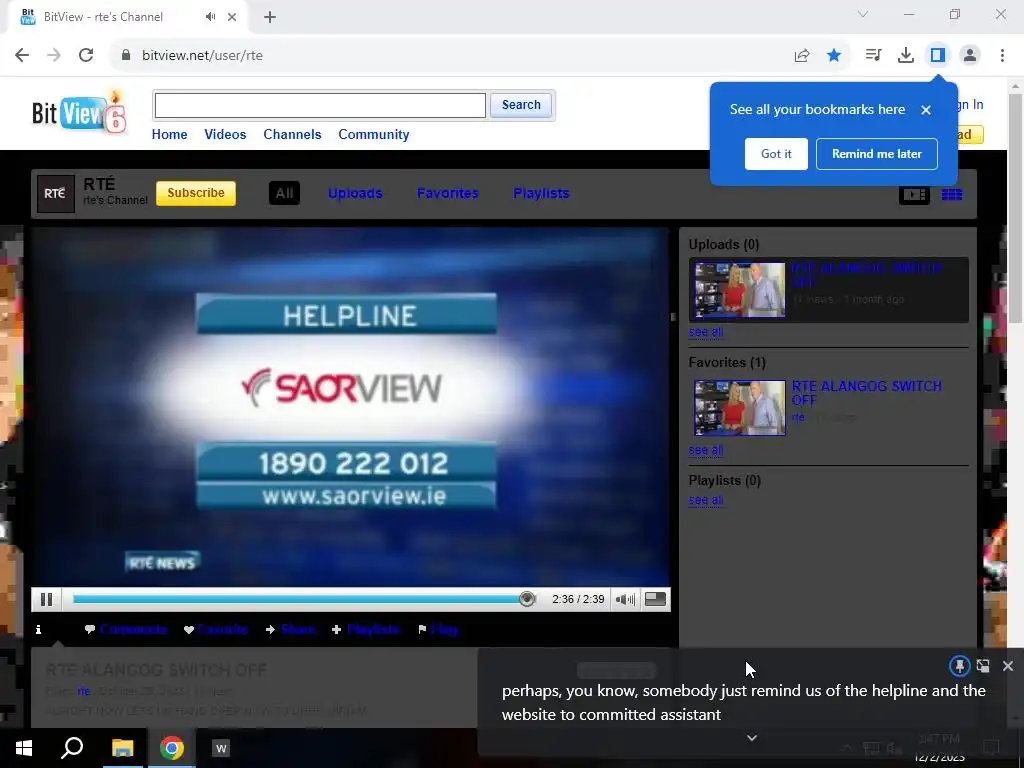Screen dimensions: 1024x768
Task: Click the Search button
Action: [521, 105]
